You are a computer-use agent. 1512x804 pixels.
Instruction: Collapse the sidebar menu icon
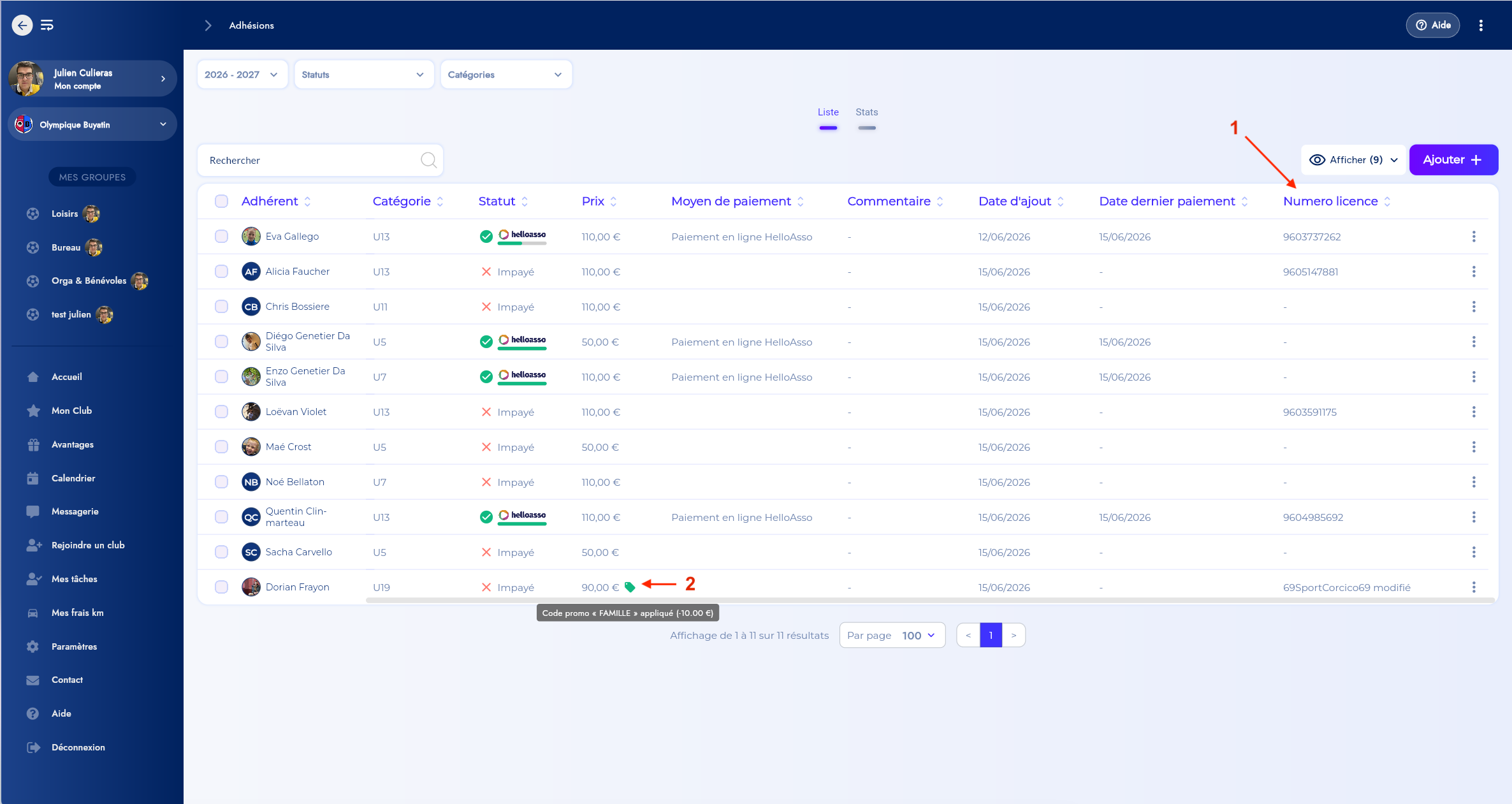coord(47,25)
